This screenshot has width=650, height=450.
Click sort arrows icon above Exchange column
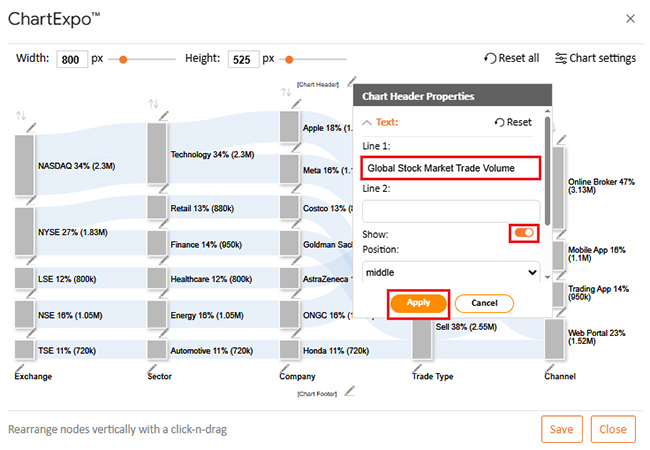click(21, 116)
